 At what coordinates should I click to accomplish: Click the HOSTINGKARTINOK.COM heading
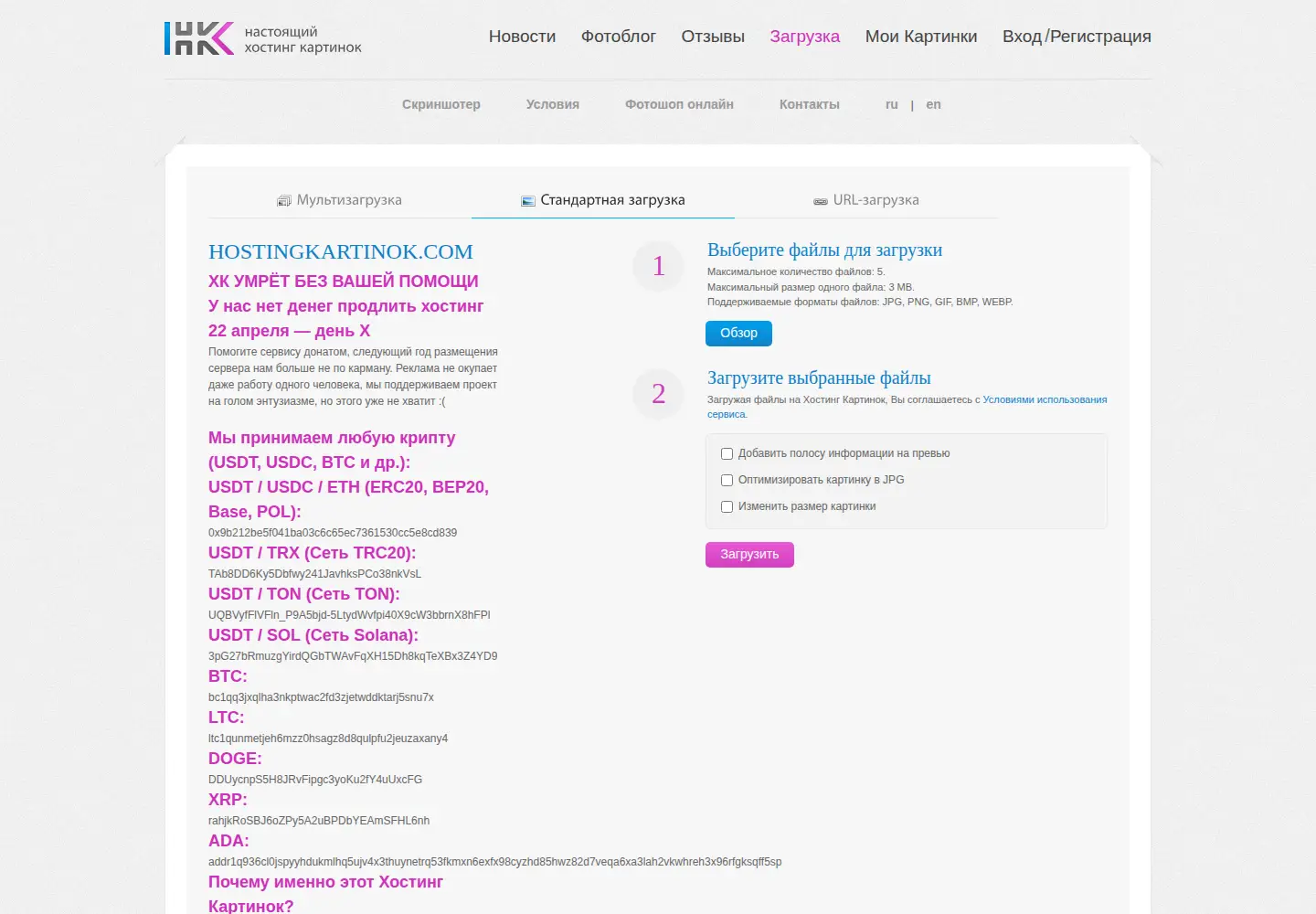(x=341, y=251)
